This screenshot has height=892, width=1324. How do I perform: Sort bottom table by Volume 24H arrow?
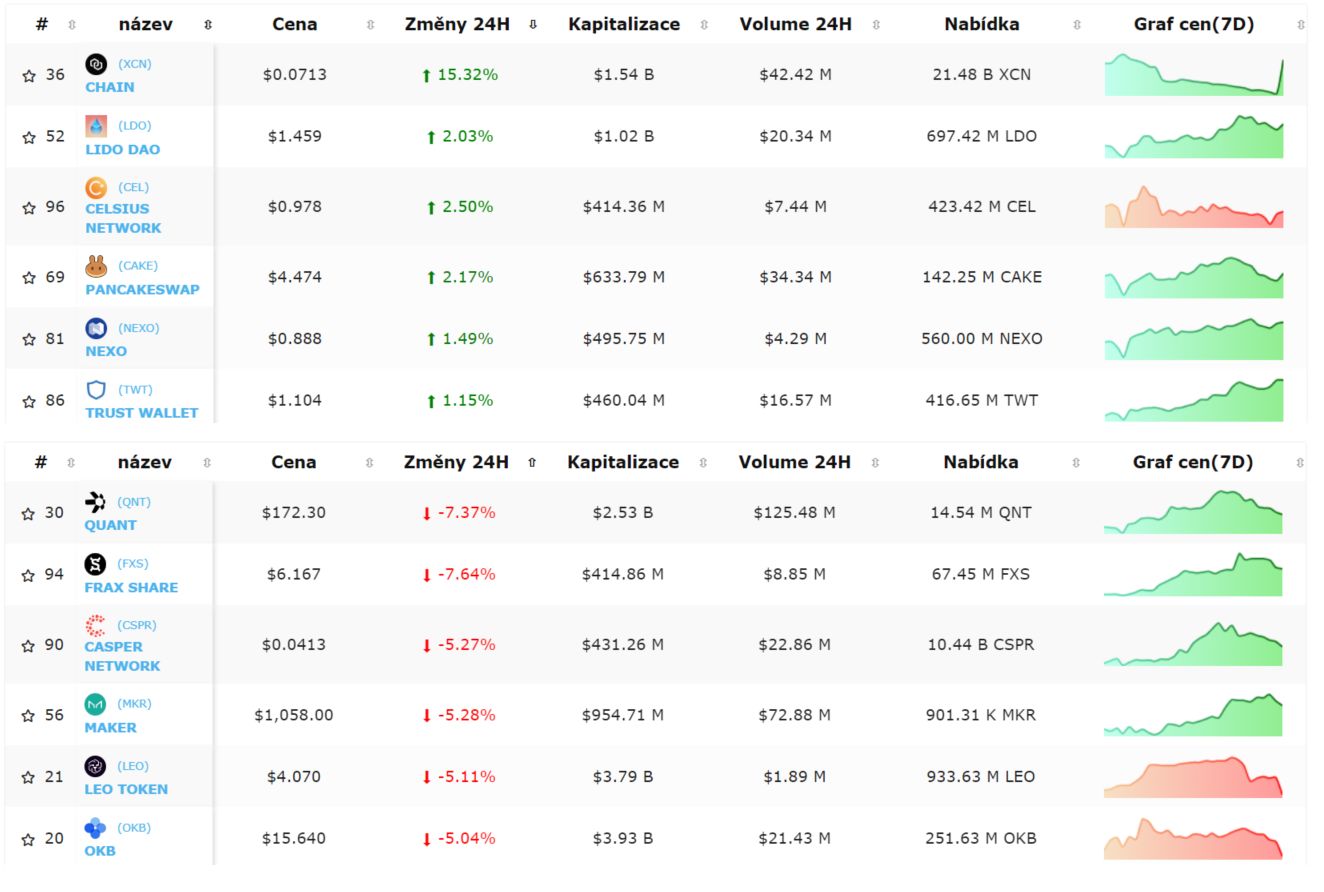tap(876, 463)
